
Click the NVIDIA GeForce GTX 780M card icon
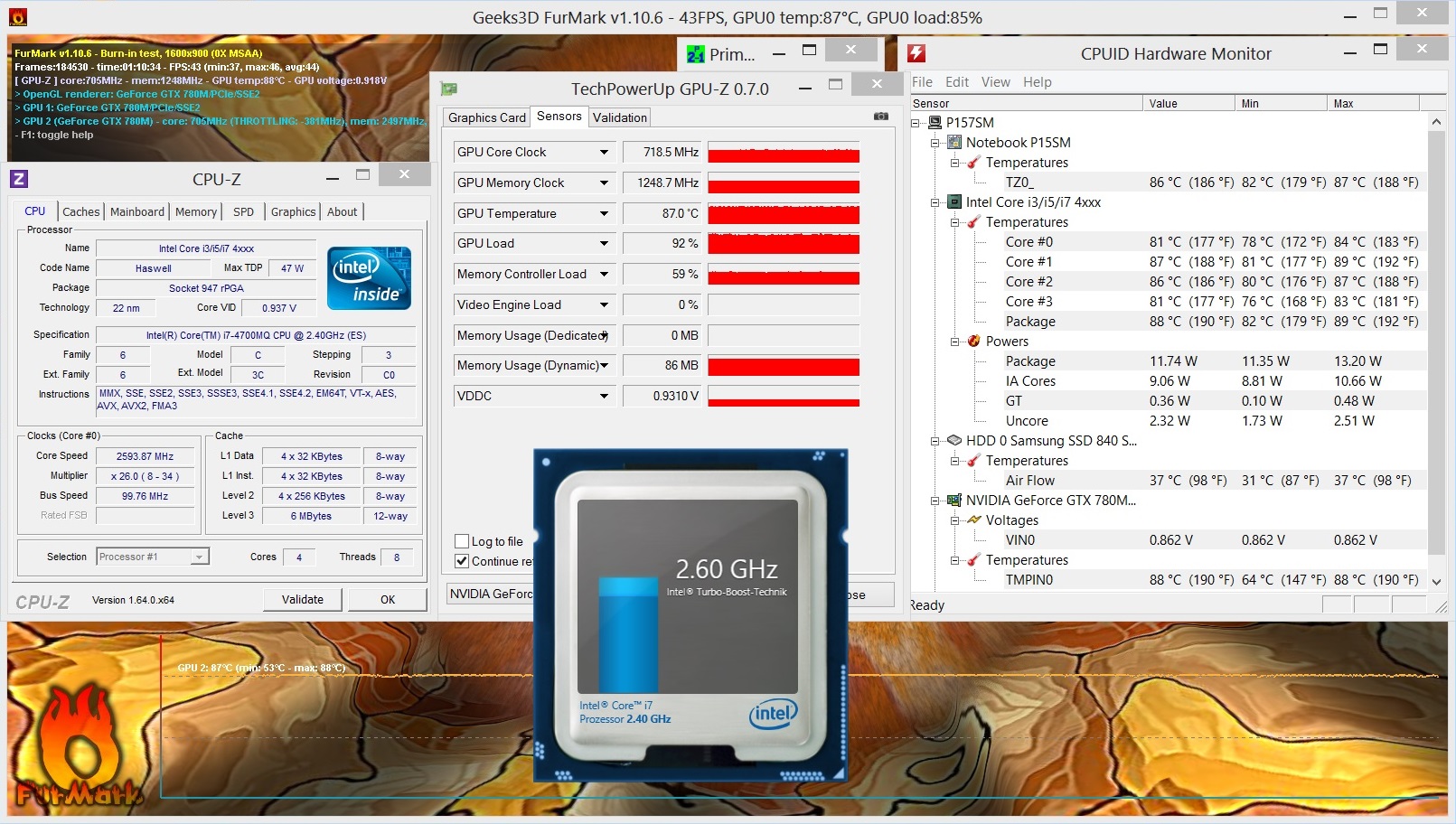(x=953, y=500)
